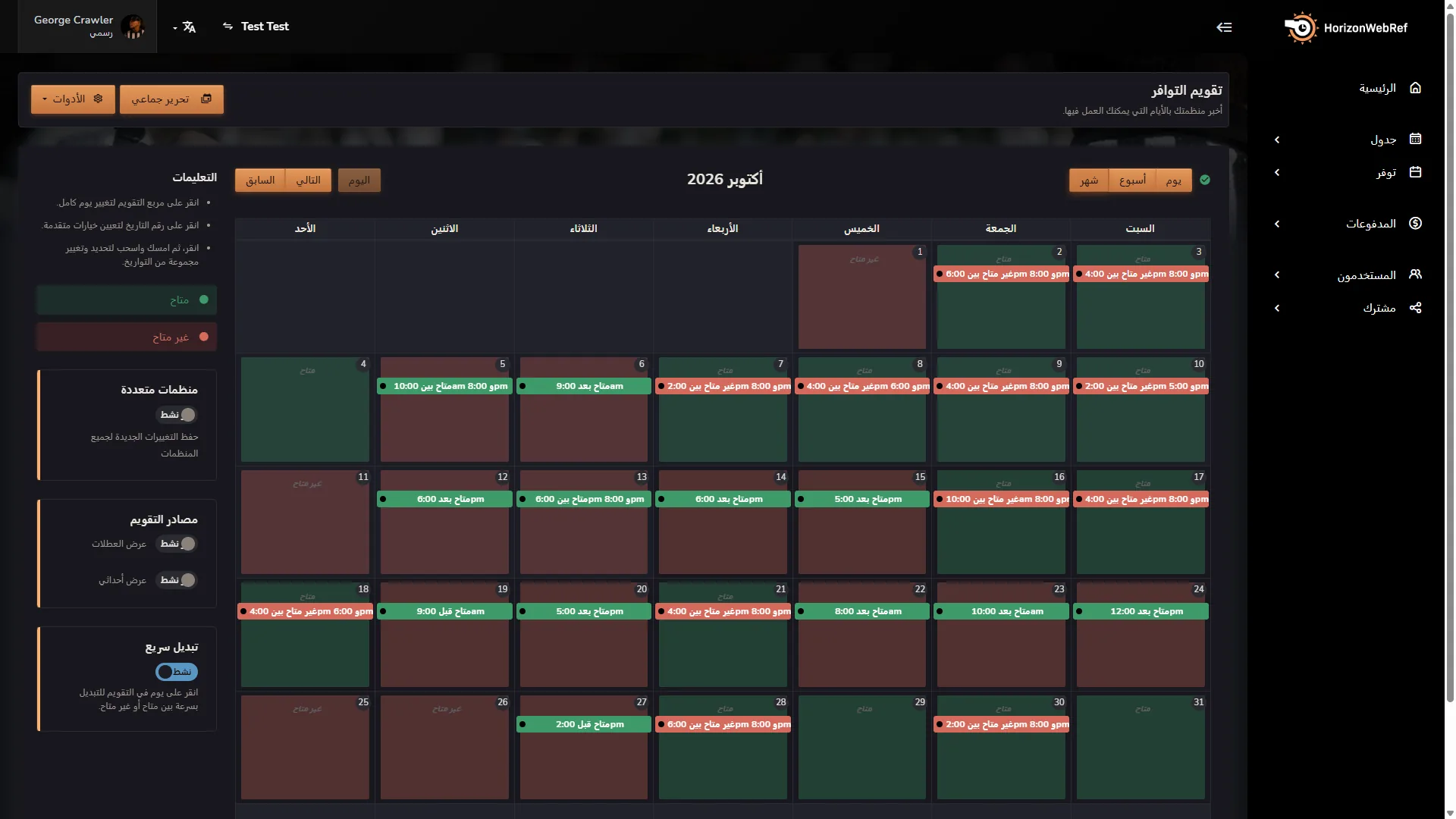Screen dimensions: 1456x819
Task: Open the الرئيسية home icon
Action: click(x=1415, y=88)
